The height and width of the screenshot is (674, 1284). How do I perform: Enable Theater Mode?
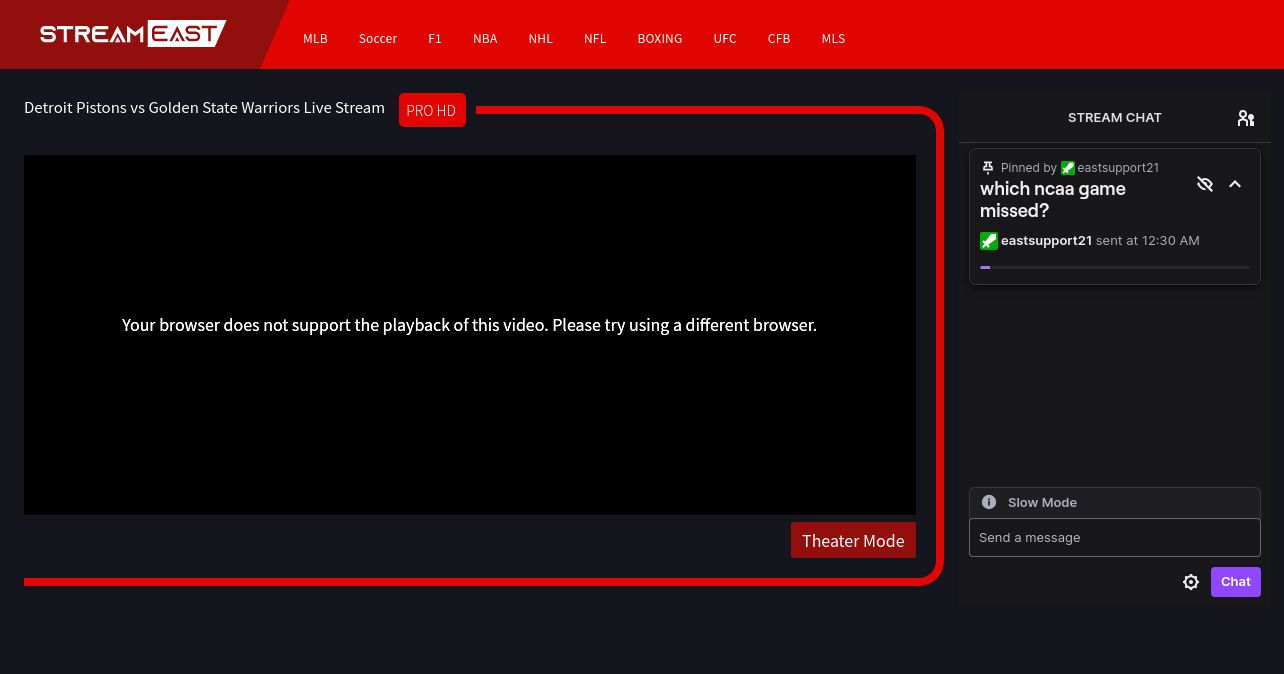click(x=853, y=540)
